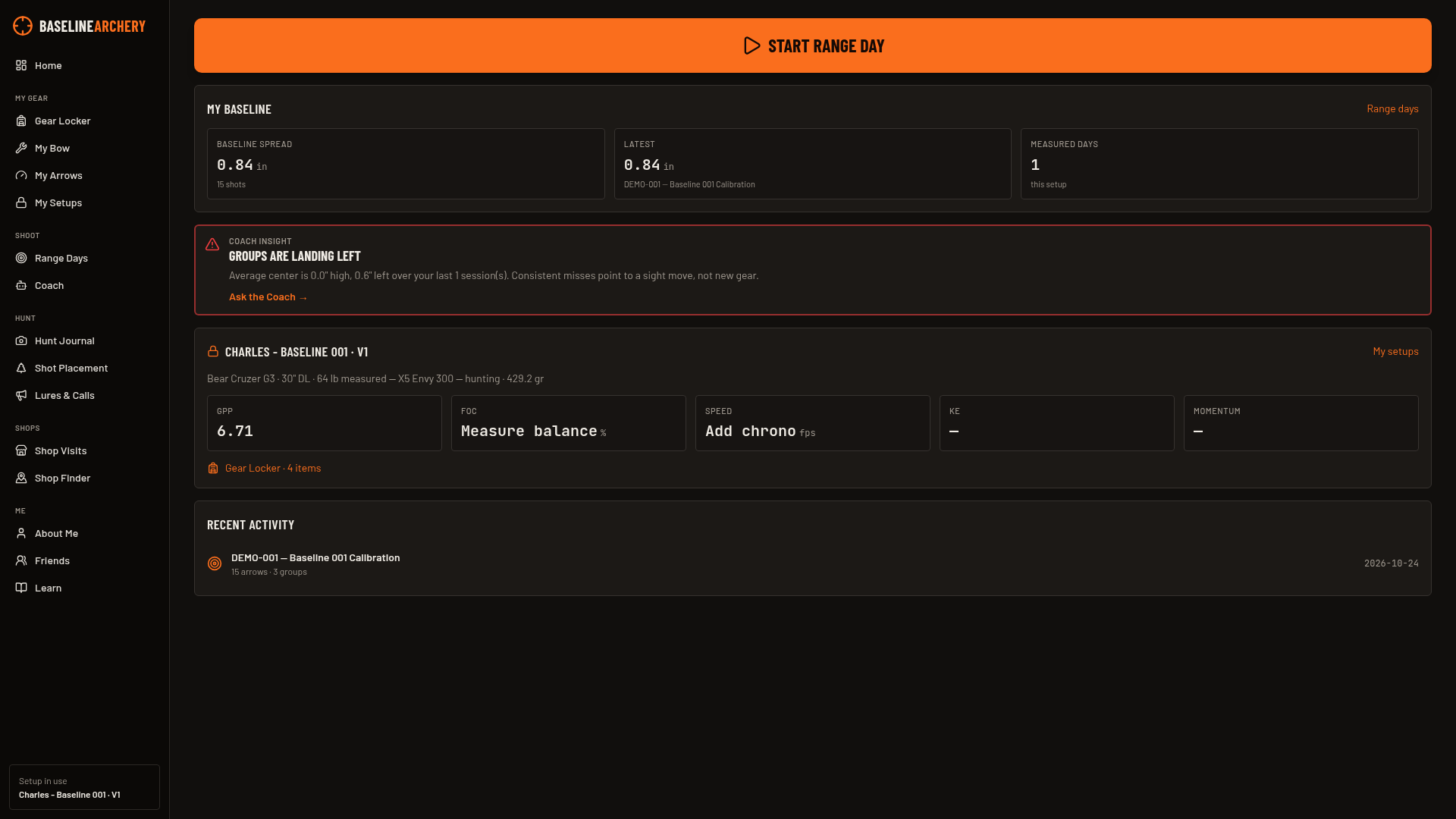Screen dimensions: 1456x819
Task: Click the Friends people icon
Action: click(21, 560)
